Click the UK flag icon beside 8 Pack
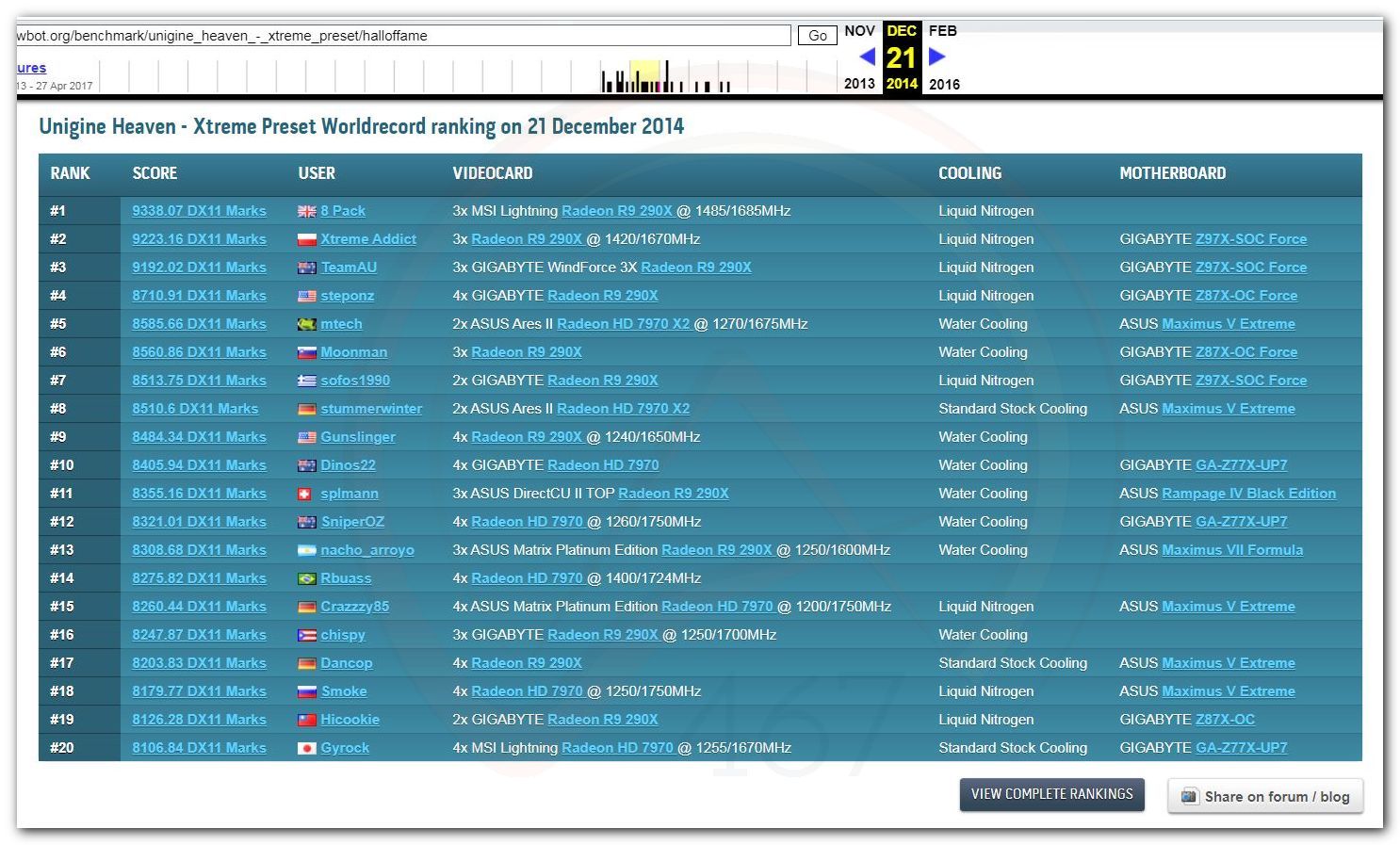 (306, 212)
